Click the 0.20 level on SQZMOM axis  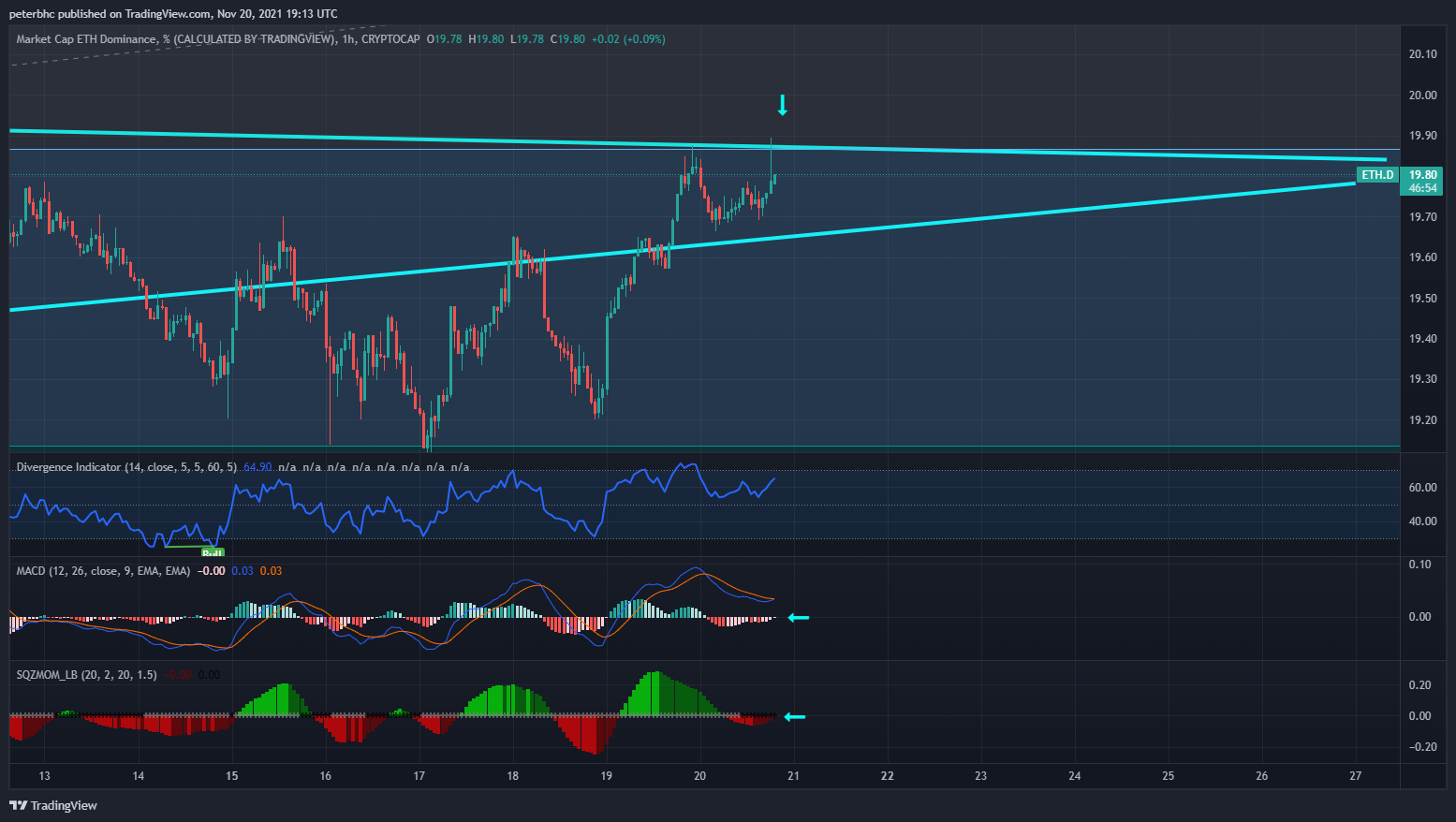tap(1419, 685)
